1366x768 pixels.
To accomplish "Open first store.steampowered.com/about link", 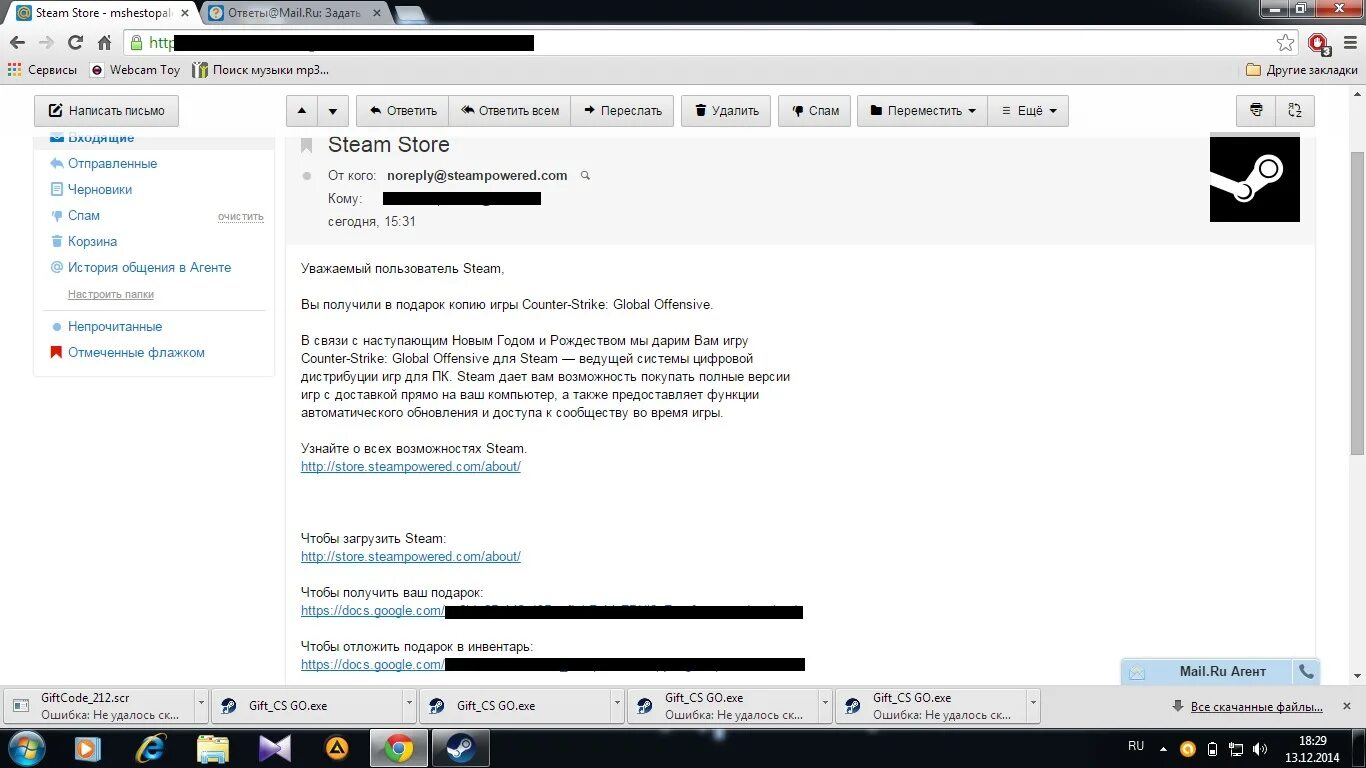I will (411, 466).
